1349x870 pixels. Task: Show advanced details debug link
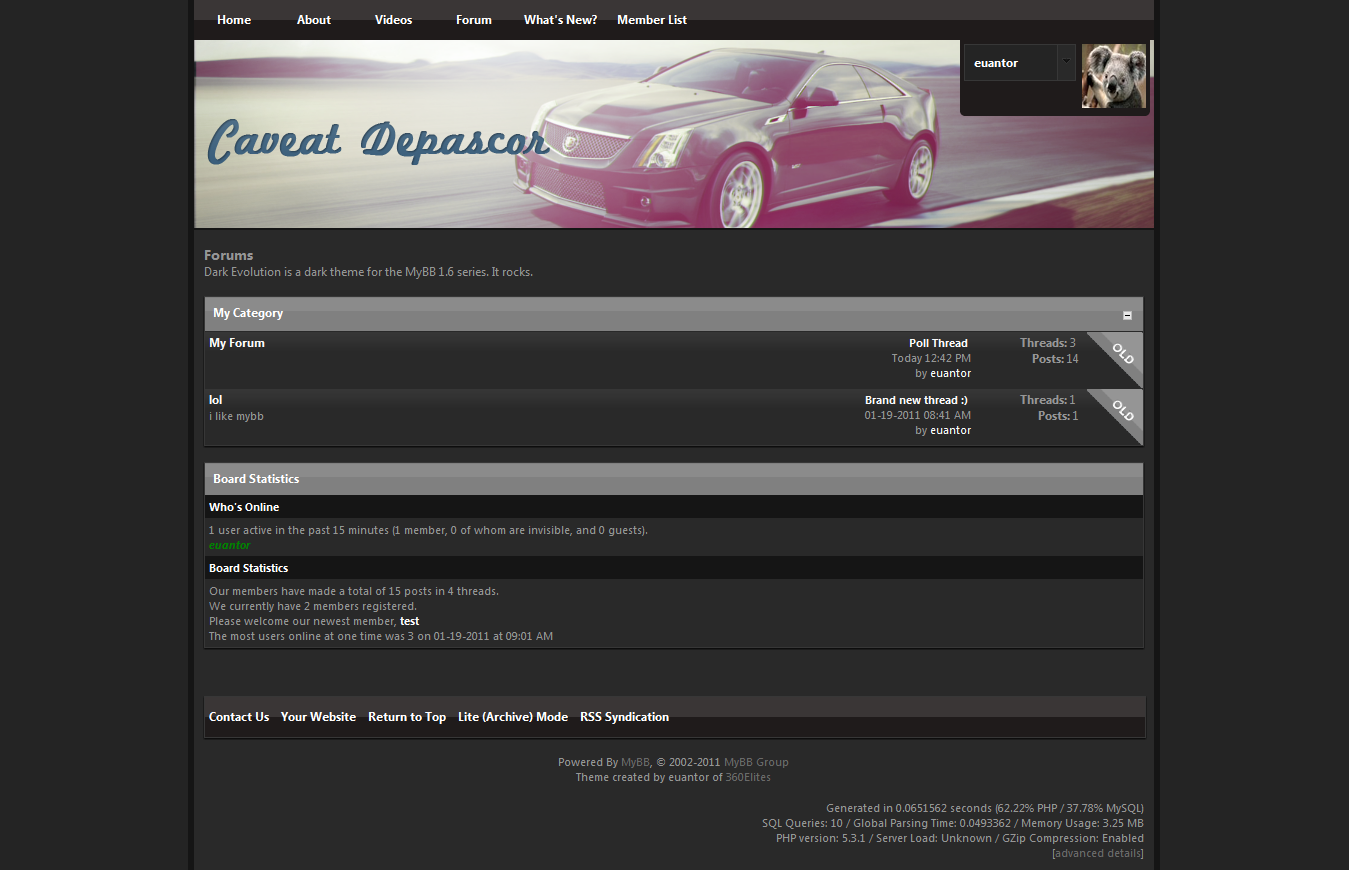[1098, 853]
